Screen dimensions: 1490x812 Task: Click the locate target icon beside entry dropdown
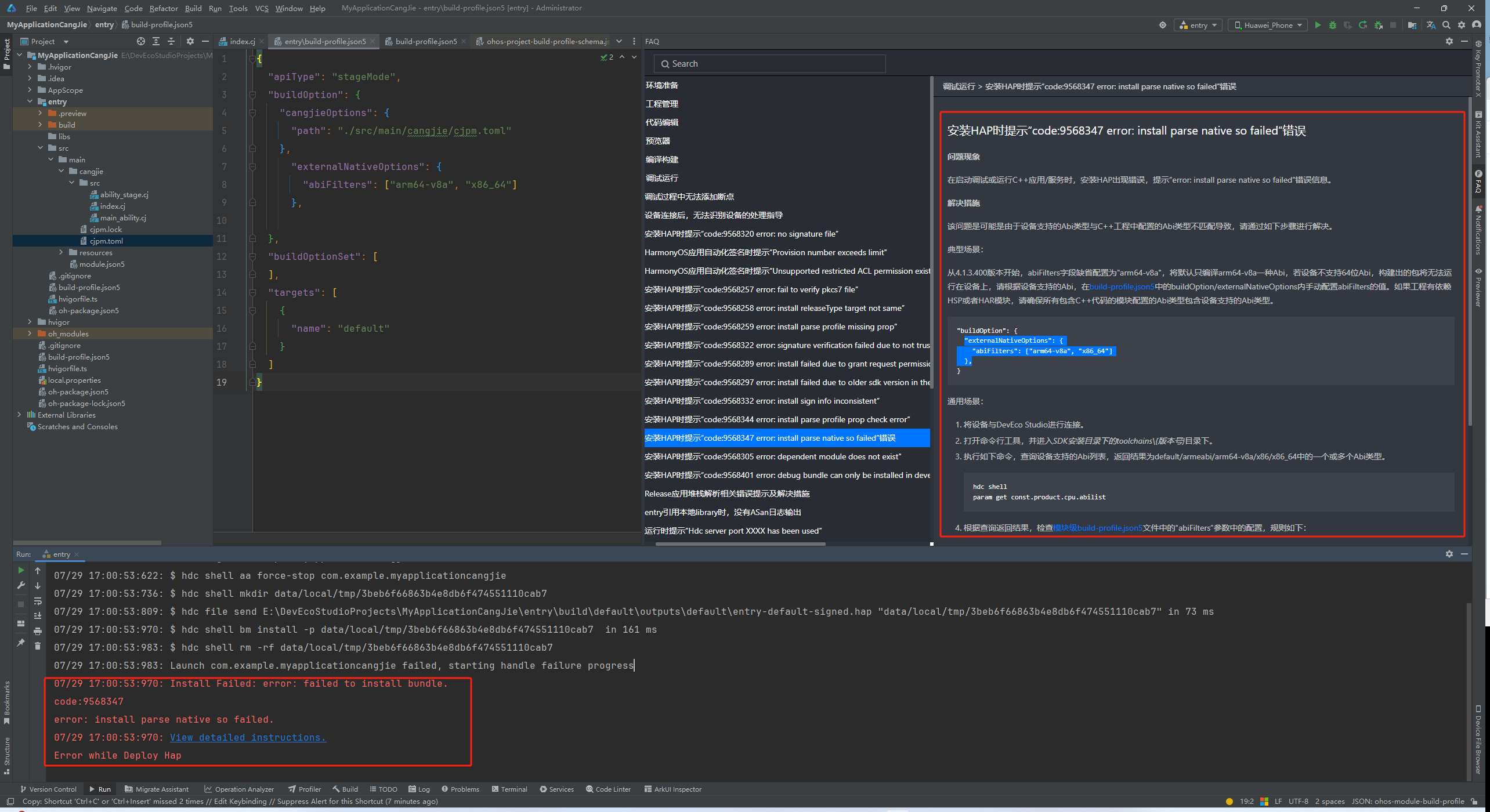1162,25
